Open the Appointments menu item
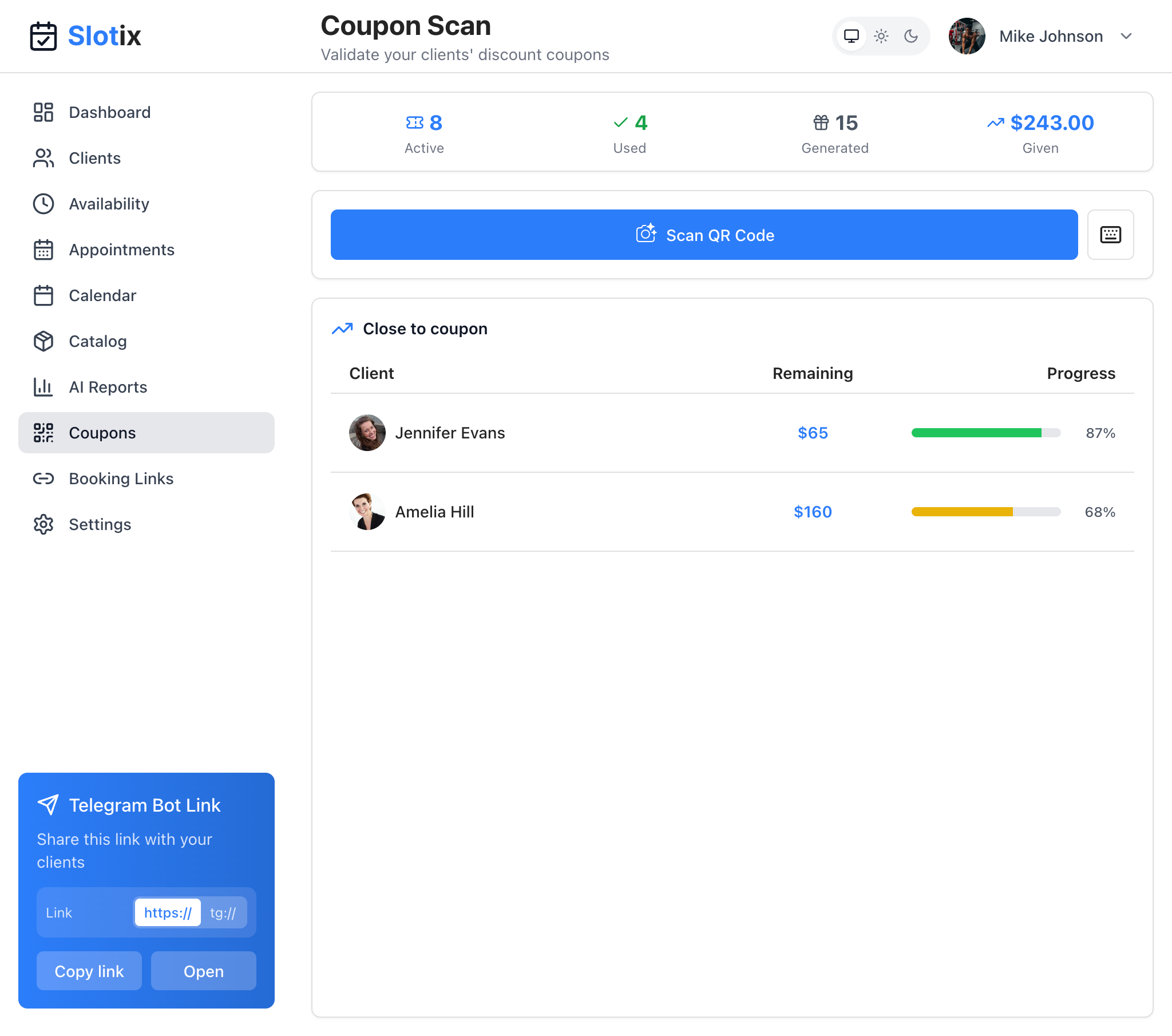 [x=121, y=250]
